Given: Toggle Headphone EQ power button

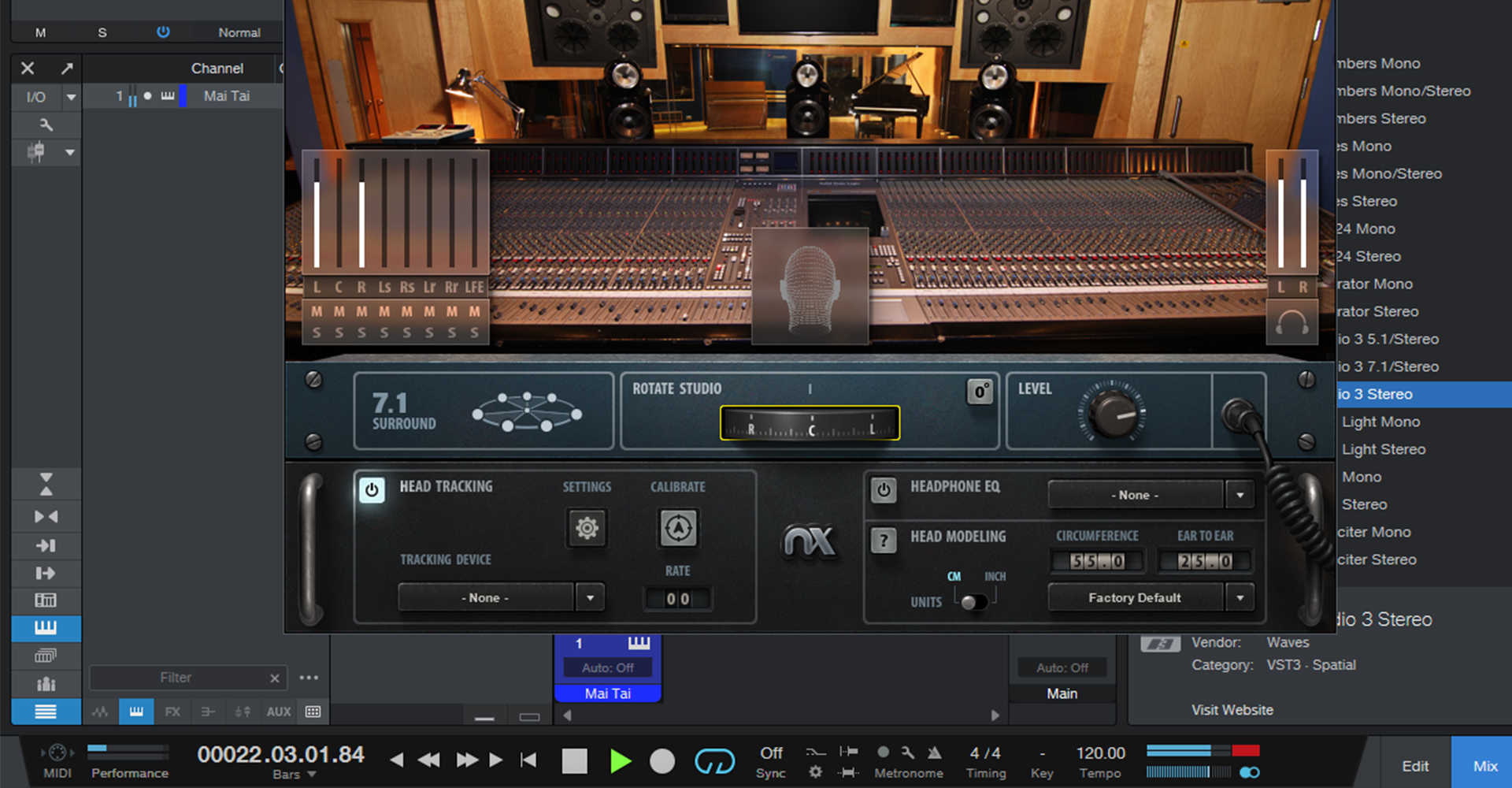Looking at the screenshot, I should pos(884,489).
